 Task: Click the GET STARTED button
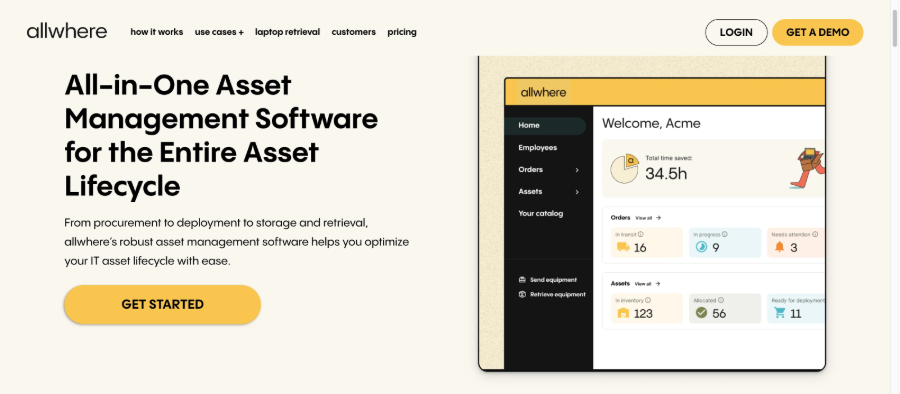pos(162,304)
